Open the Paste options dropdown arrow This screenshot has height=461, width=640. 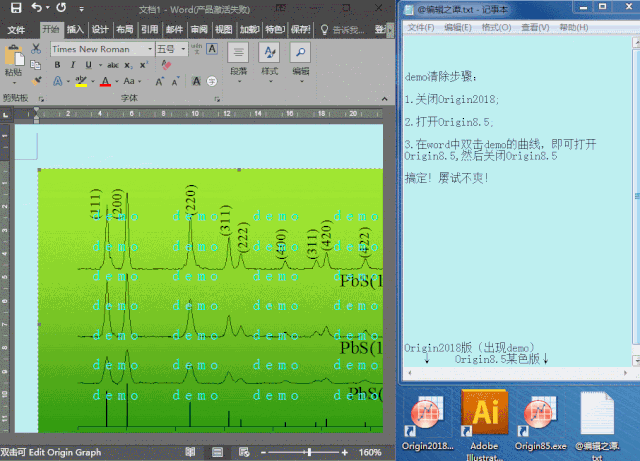pos(14,83)
